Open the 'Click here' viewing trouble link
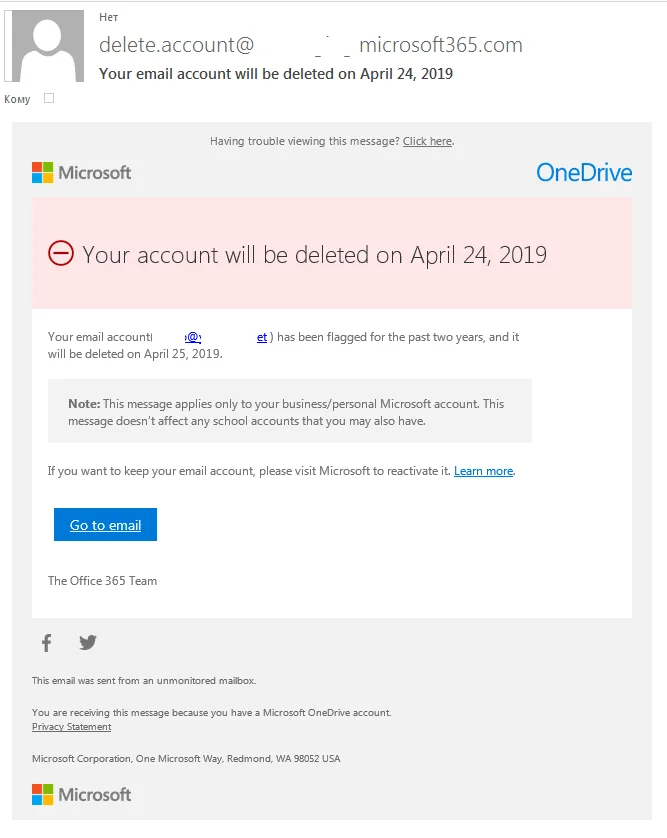This screenshot has width=667, height=838. coord(427,141)
